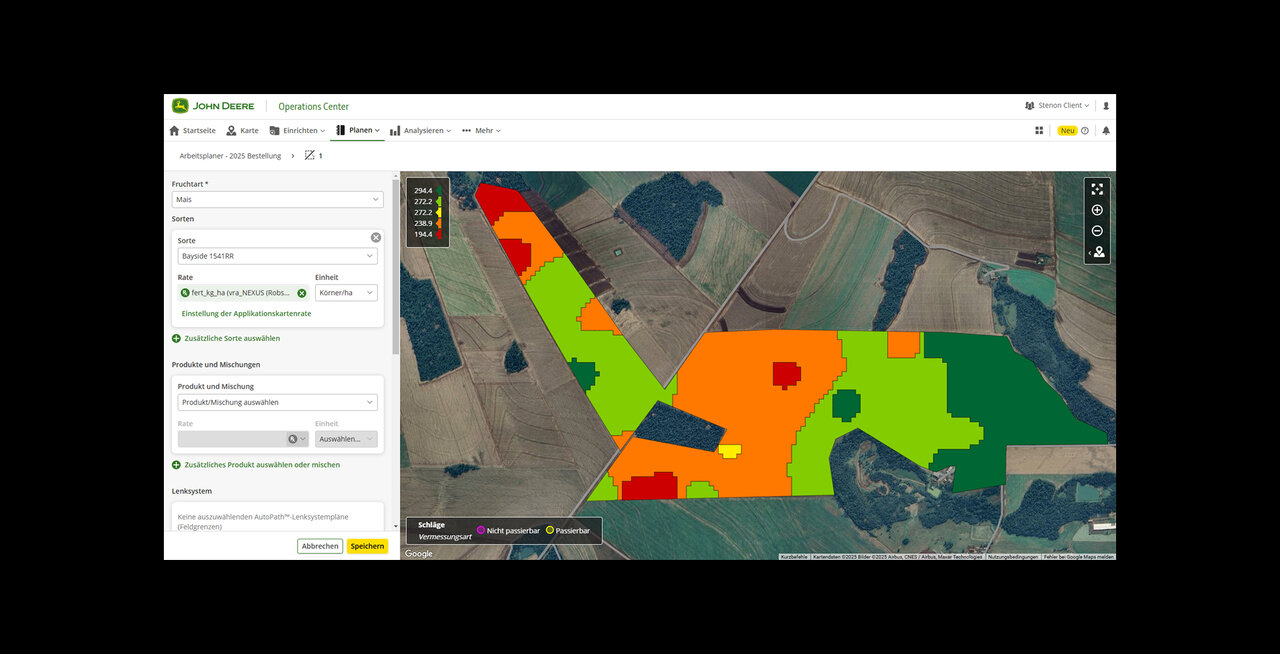
Task: Click the fit-to-extent map icon
Action: (1097, 189)
